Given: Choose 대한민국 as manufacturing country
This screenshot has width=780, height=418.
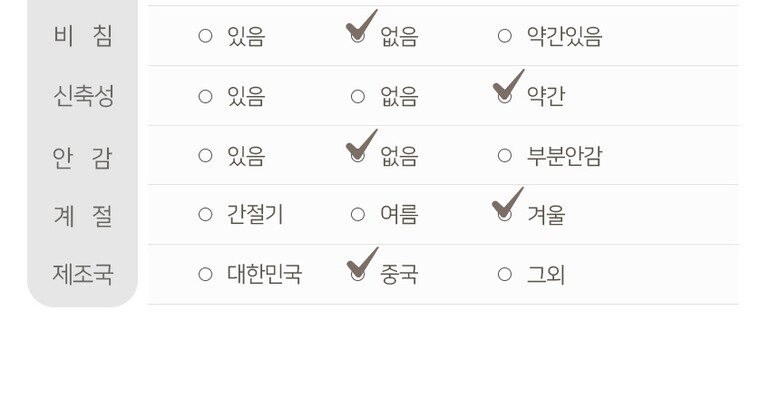Looking at the screenshot, I should [205, 274].
